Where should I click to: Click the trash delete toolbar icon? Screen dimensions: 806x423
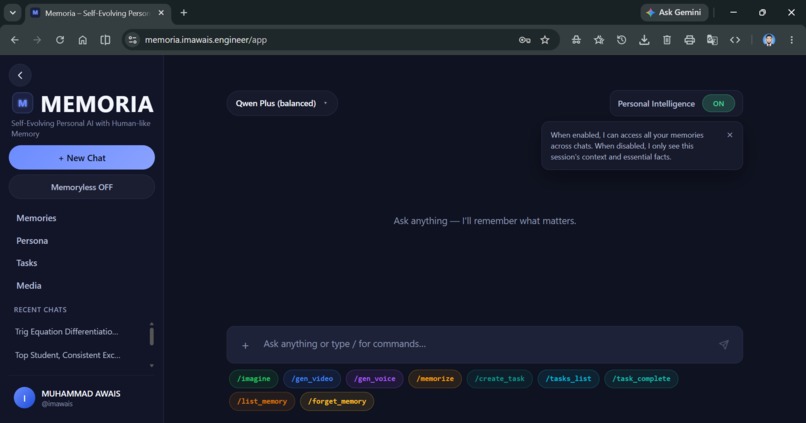click(x=667, y=40)
